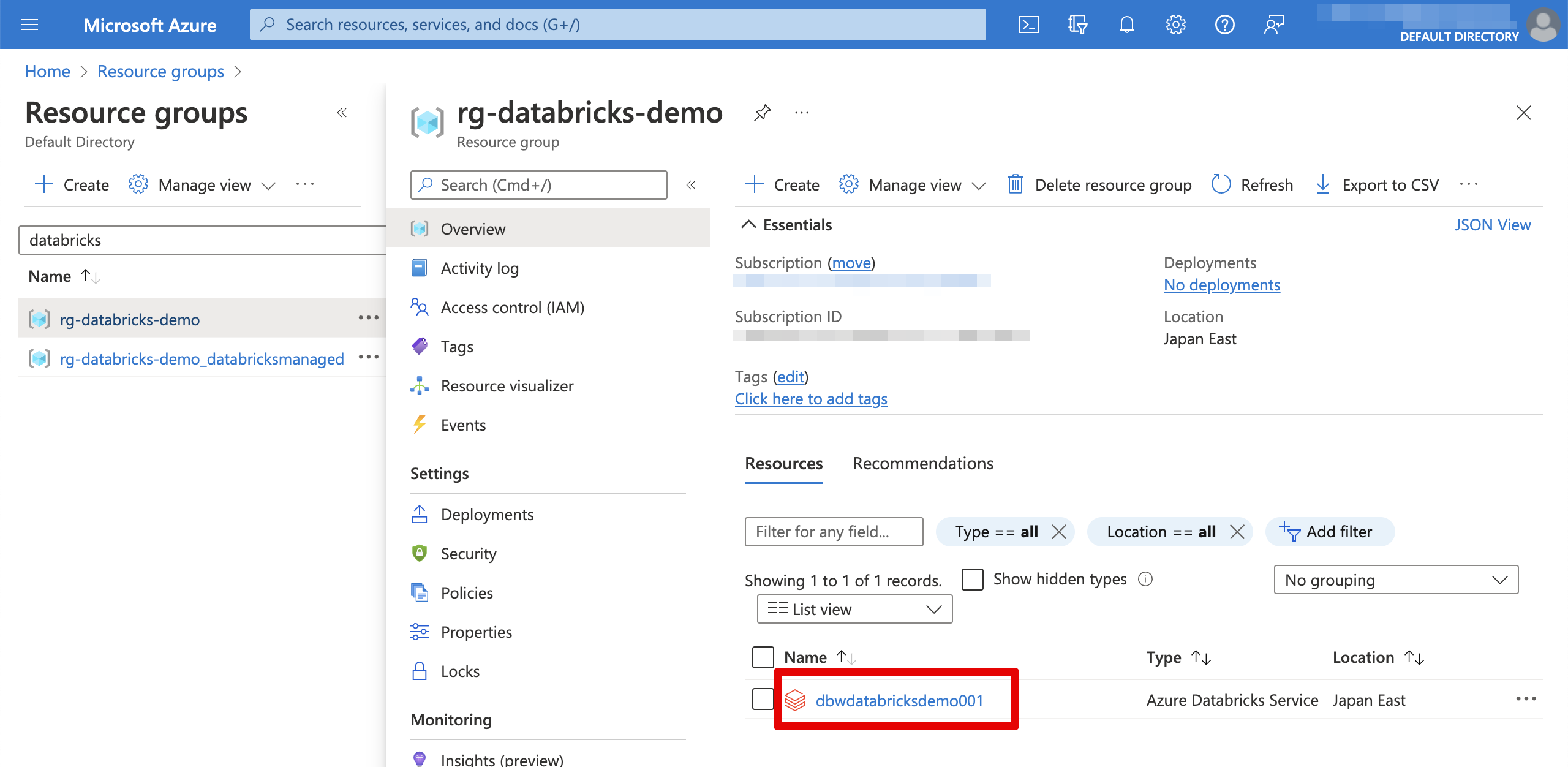Open the Cloud Shell terminal
This screenshot has height=767, width=1568.
coord(1029,25)
